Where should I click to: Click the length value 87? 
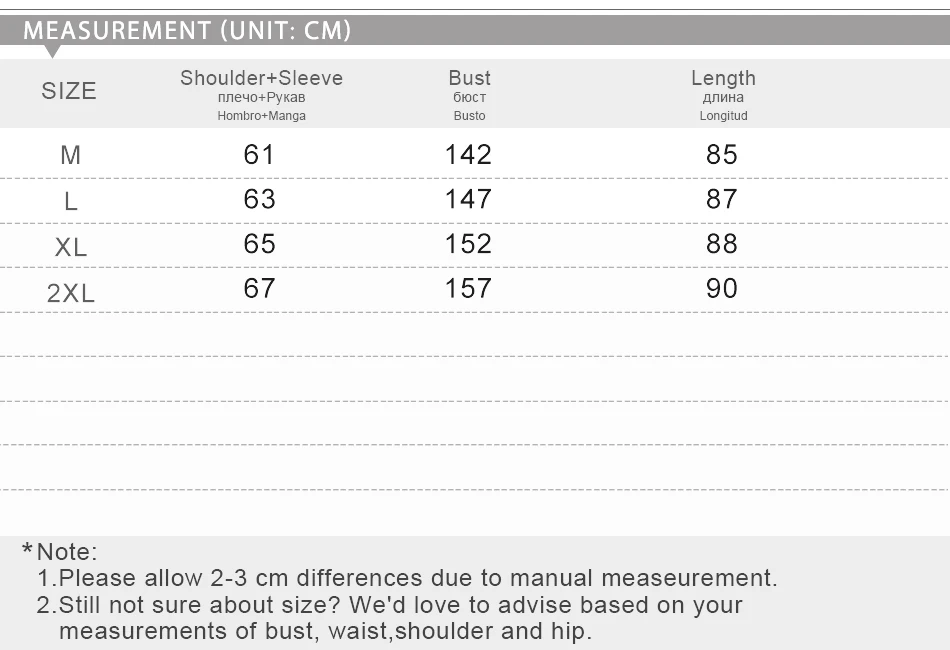click(722, 199)
